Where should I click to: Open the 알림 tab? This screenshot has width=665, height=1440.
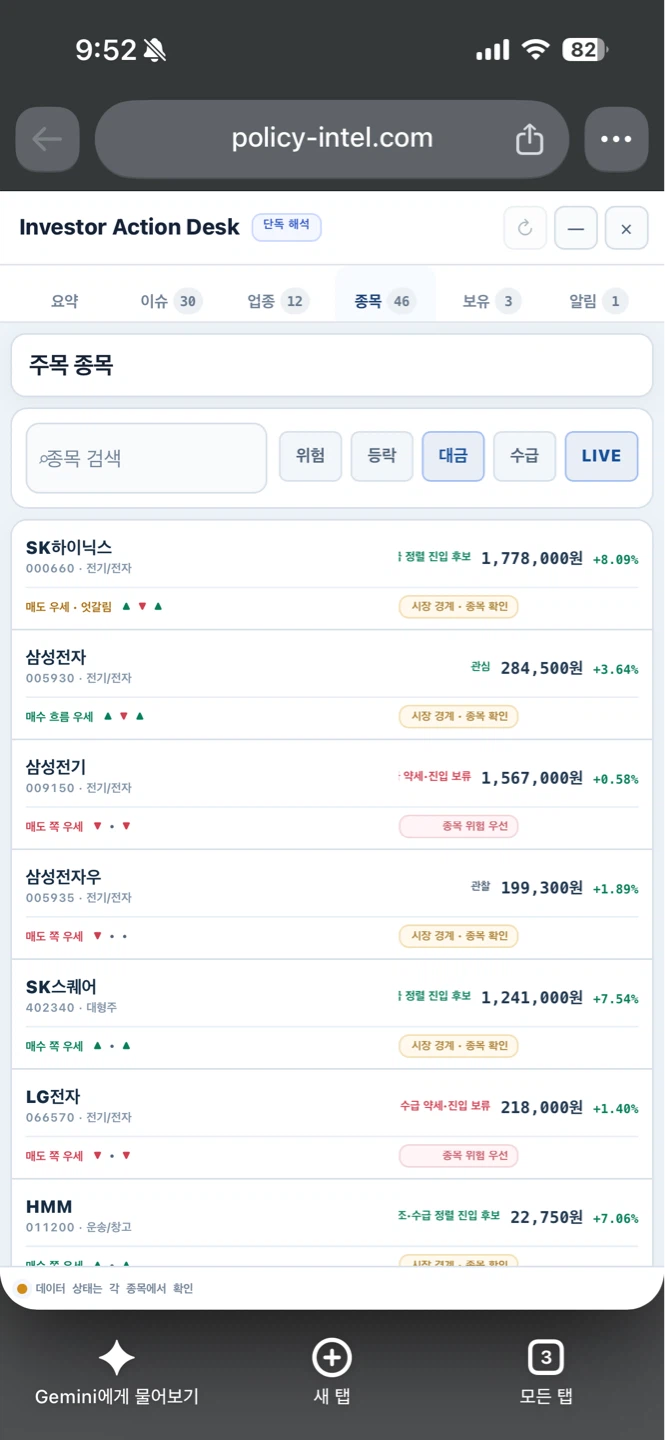click(598, 301)
